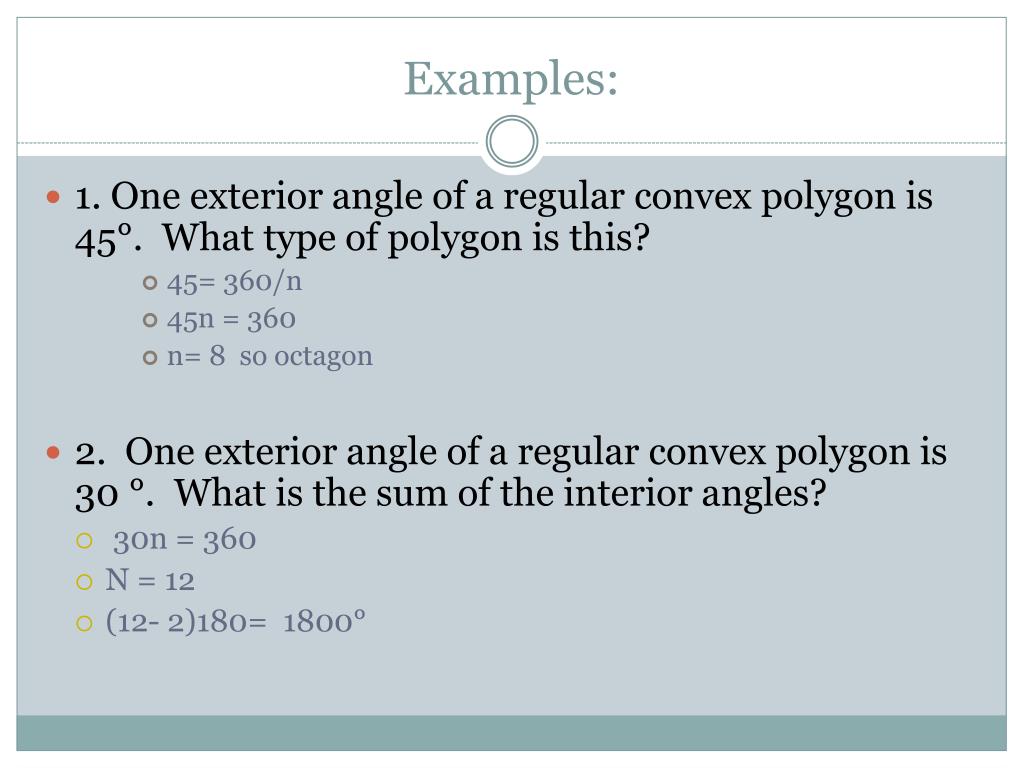Click question 1 about the 45° exterior angle
The width and height of the screenshot is (1024, 768).
[504, 217]
